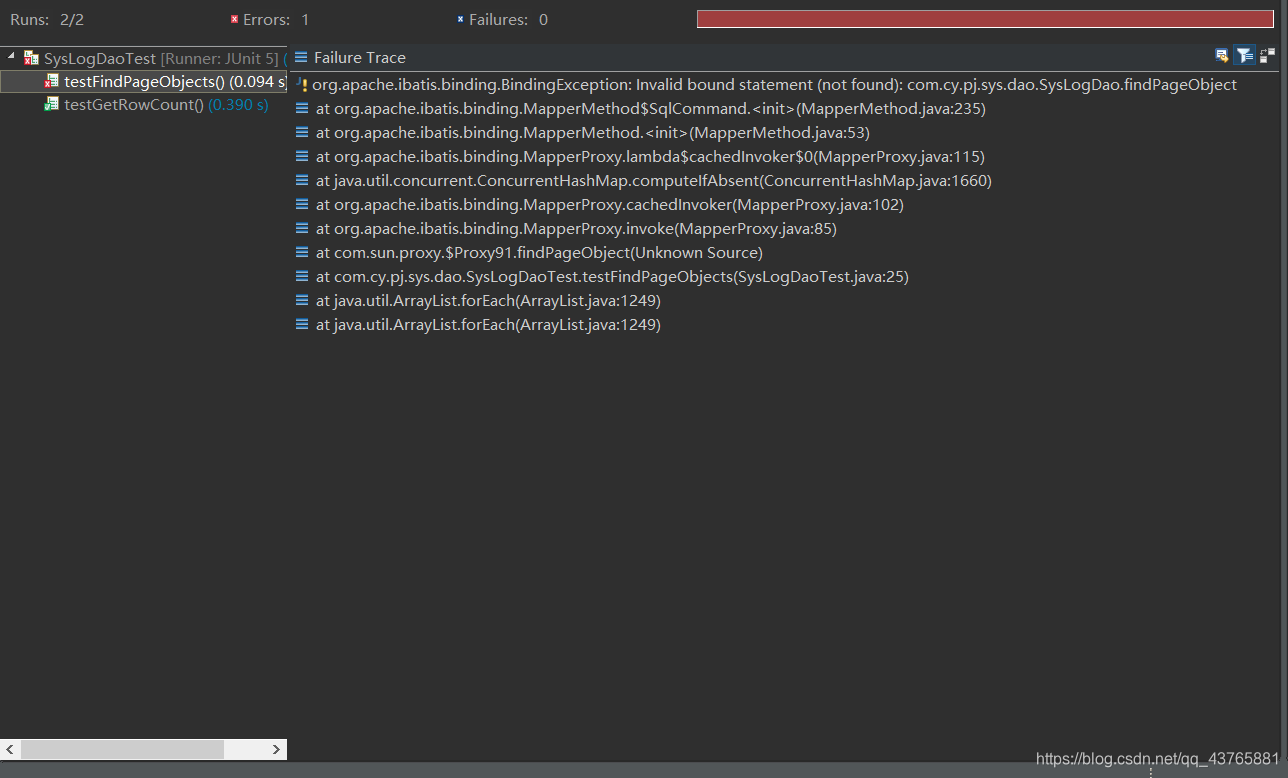
Task: Click the test tree scrollbar right arrow
Action: [x=277, y=749]
